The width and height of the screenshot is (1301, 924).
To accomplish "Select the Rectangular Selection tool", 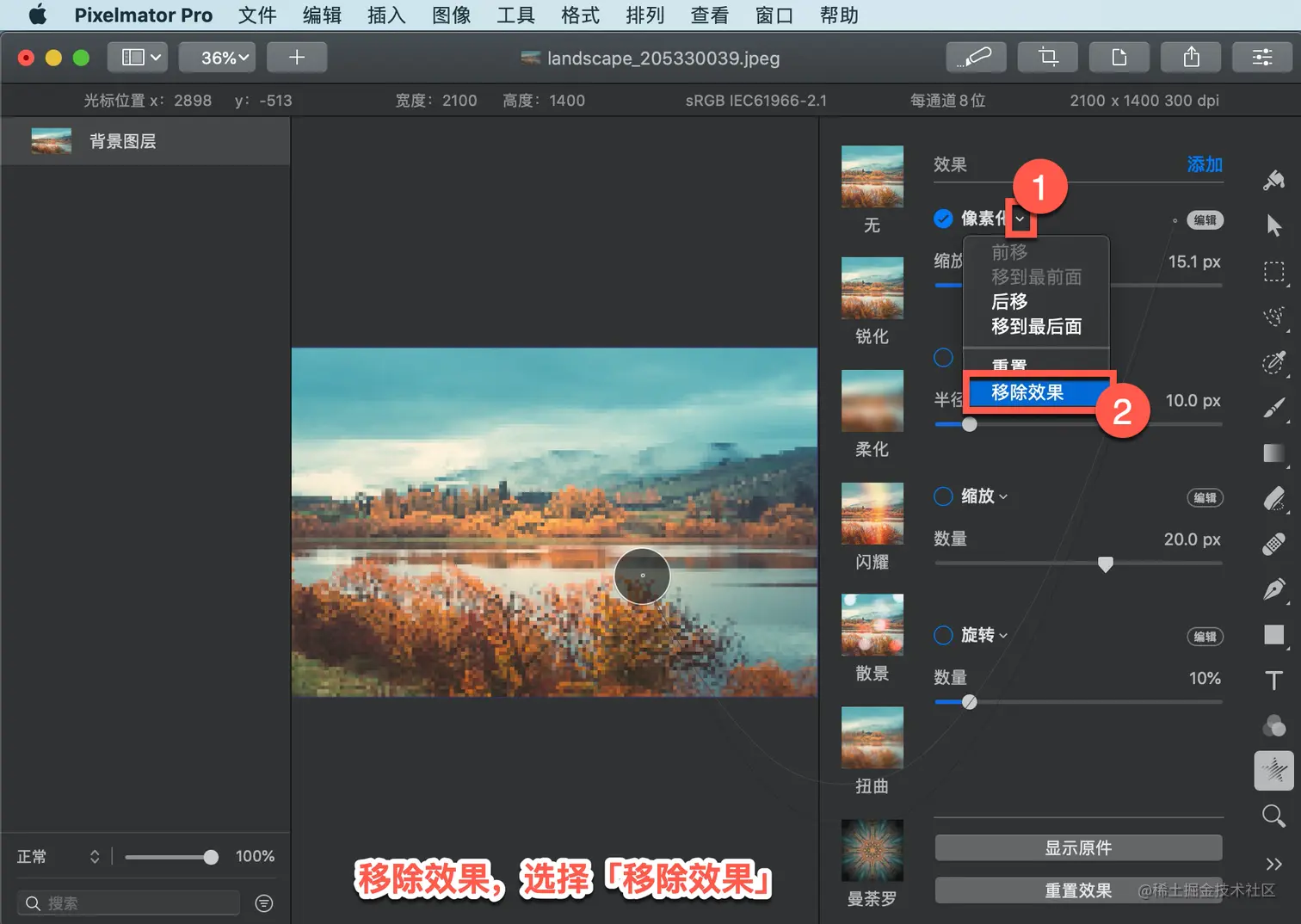I will [1274, 272].
